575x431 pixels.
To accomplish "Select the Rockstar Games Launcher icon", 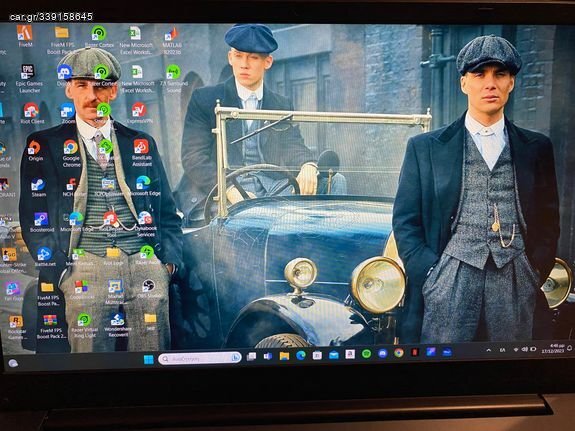I will coord(16,328).
